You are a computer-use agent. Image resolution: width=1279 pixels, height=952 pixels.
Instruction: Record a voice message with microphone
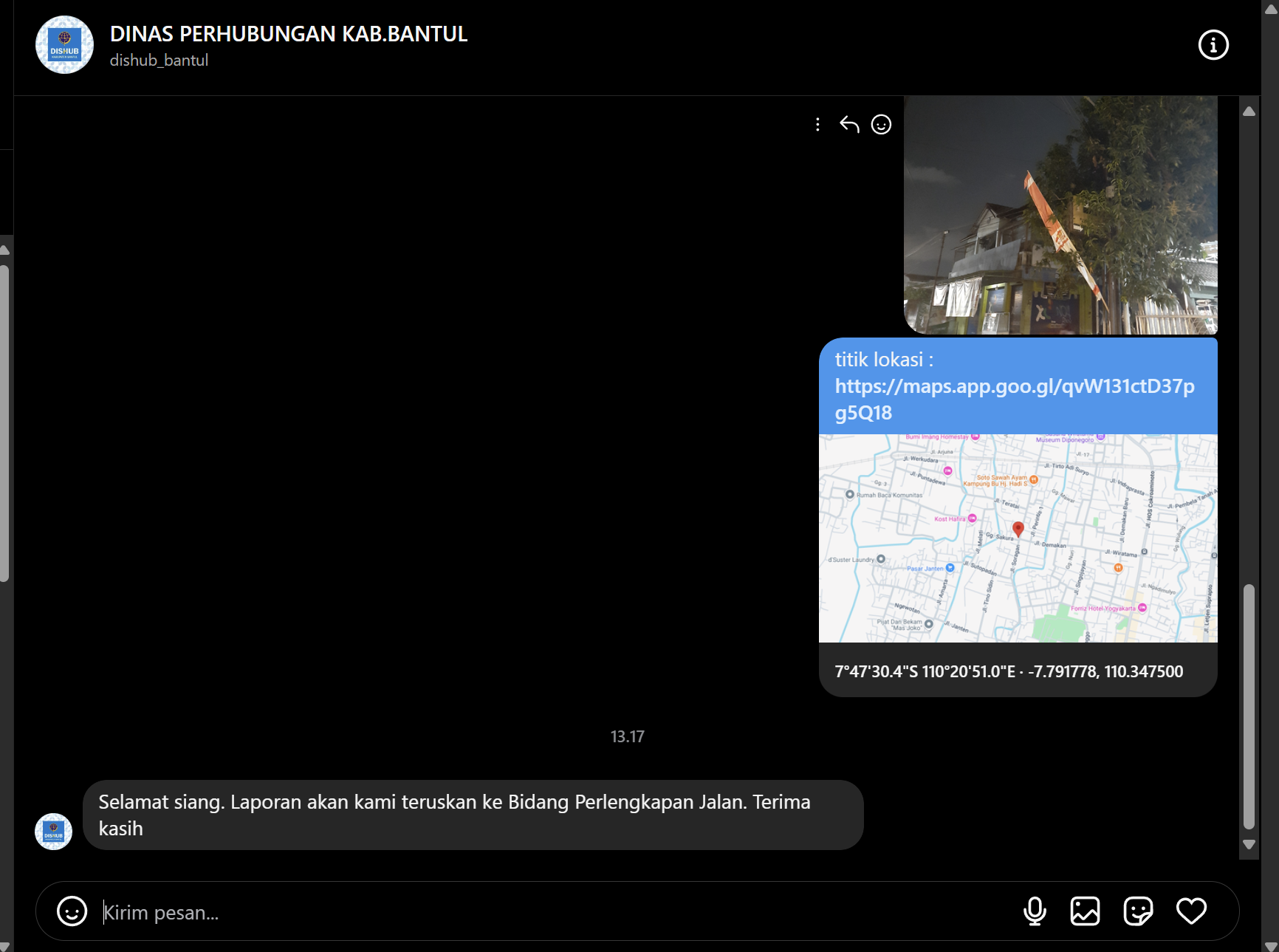[x=1035, y=911]
